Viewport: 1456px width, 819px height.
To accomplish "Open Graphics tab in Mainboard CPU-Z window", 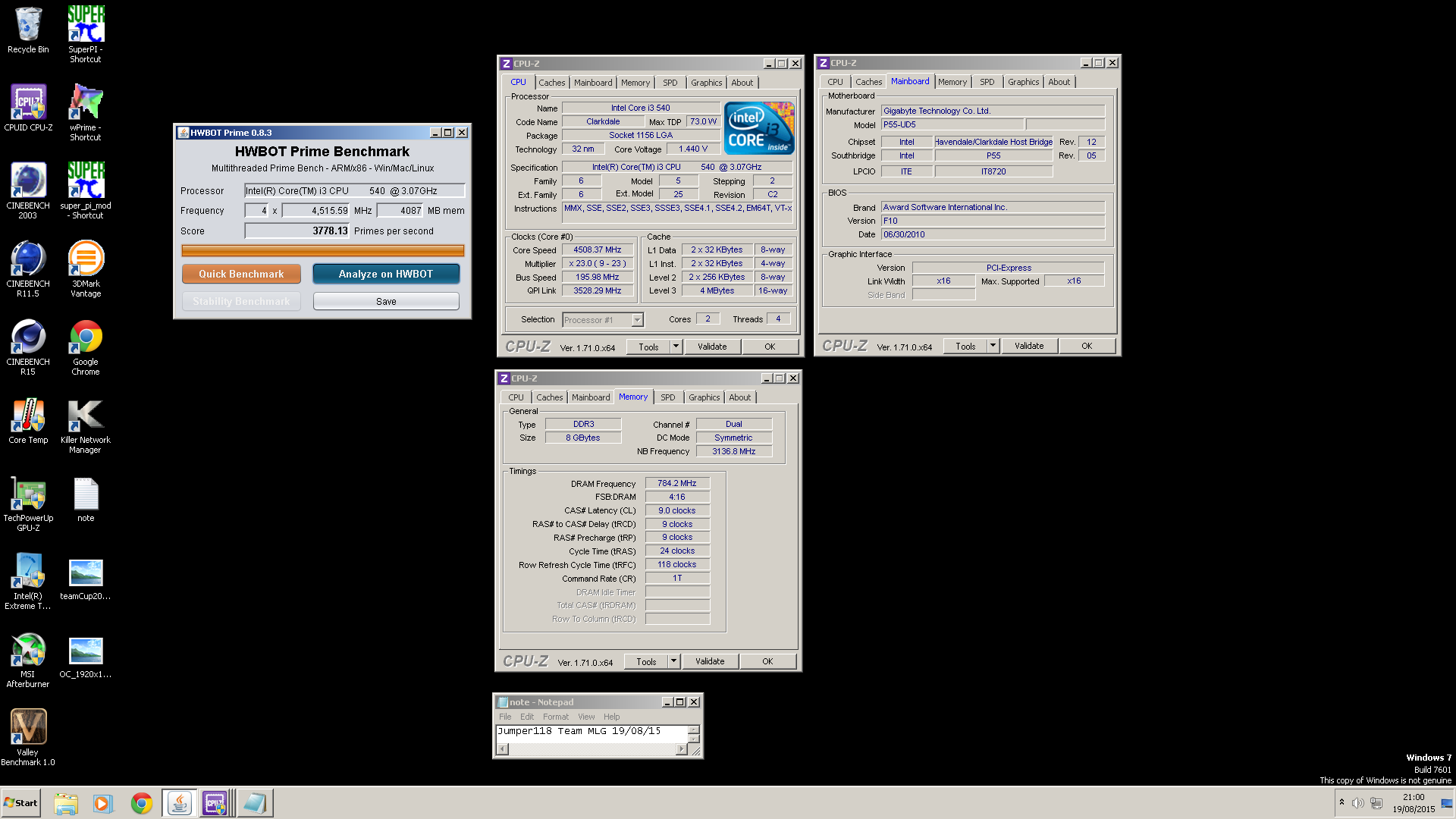I will pyautogui.click(x=1023, y=82).
